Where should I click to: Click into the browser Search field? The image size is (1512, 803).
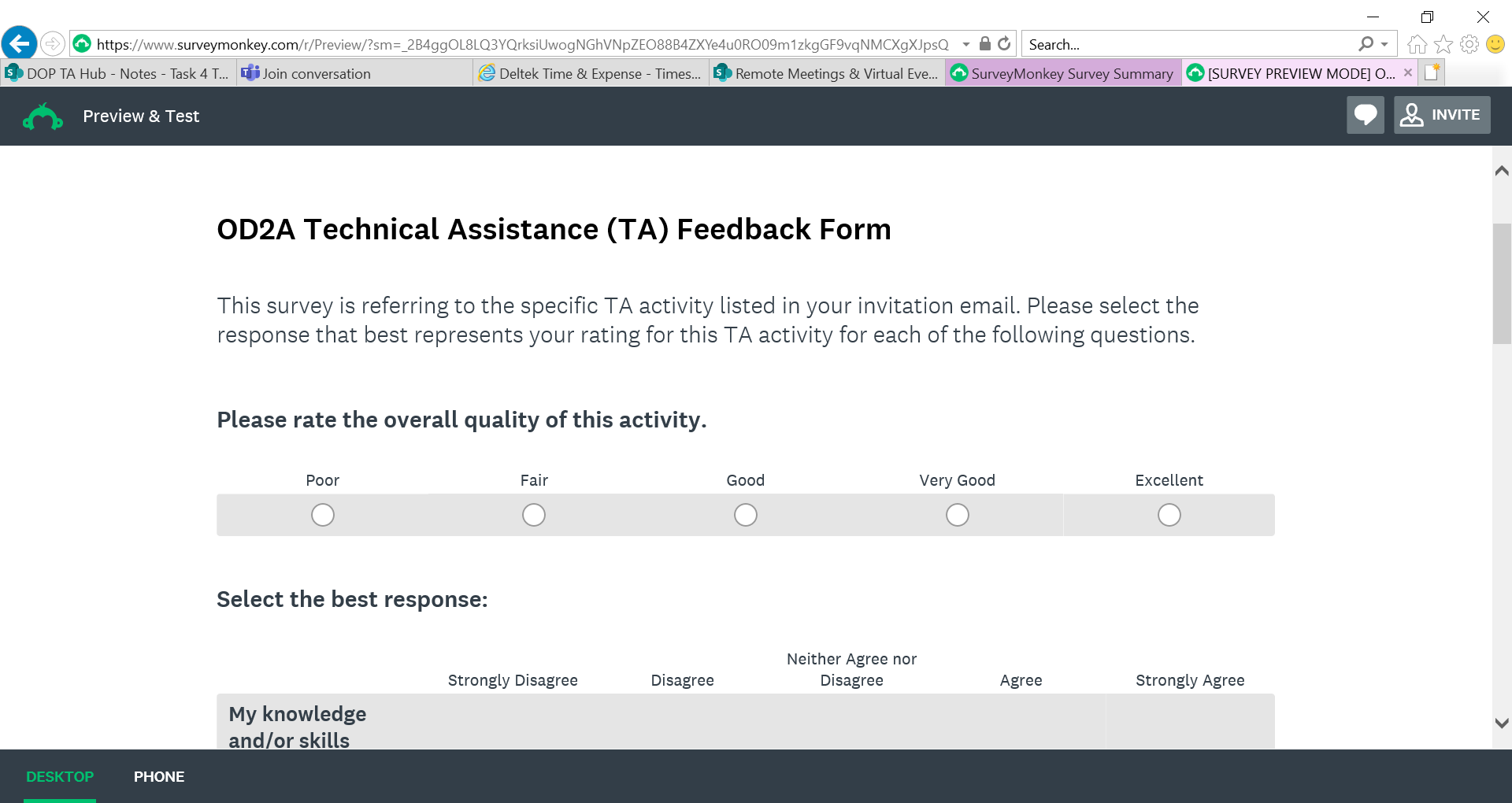(1189, 44)
